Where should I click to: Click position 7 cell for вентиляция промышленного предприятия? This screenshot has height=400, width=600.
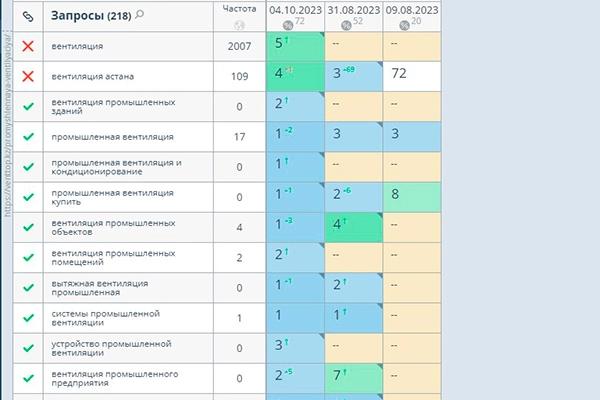point(354,379)
